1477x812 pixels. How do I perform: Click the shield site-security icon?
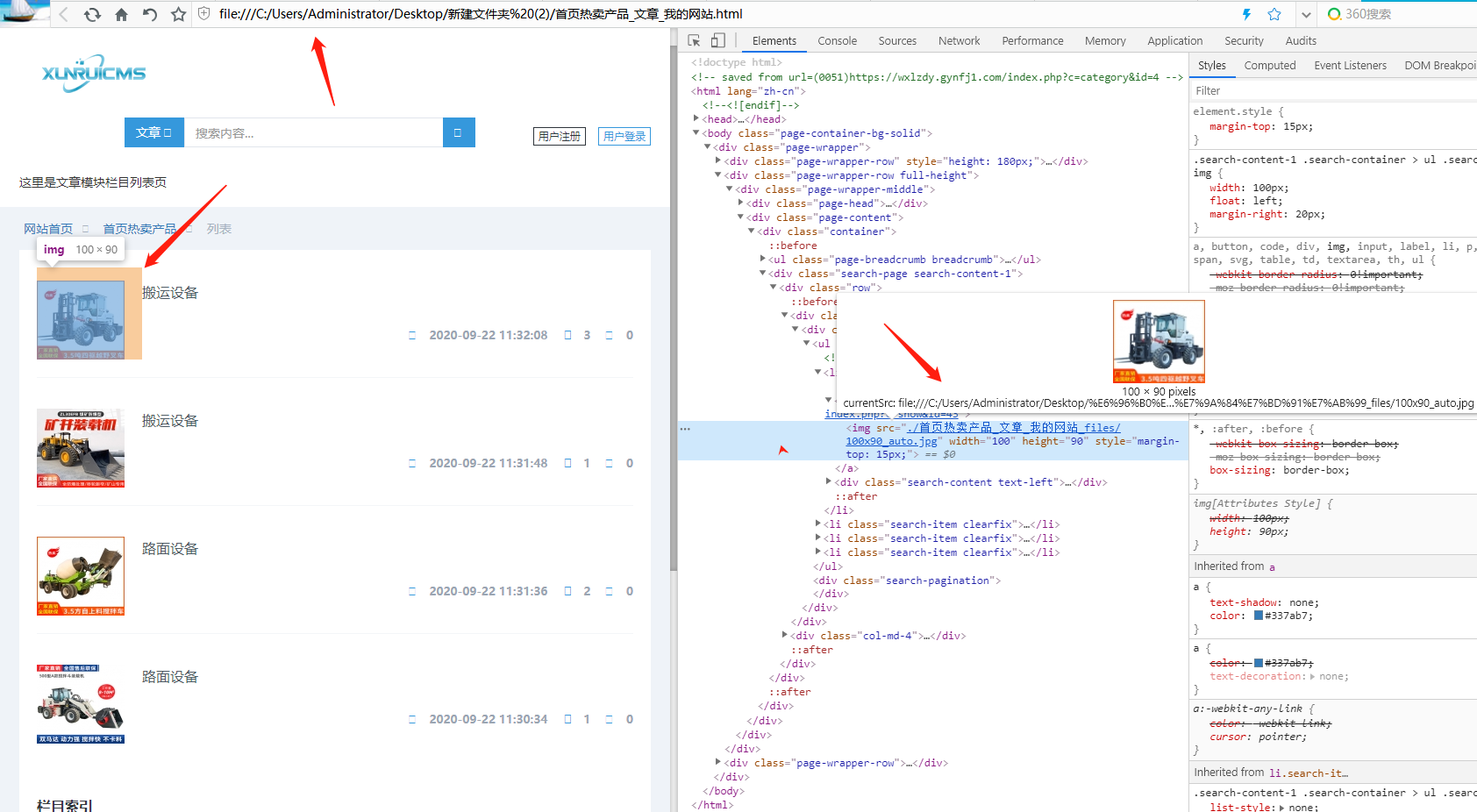[204, 14]
